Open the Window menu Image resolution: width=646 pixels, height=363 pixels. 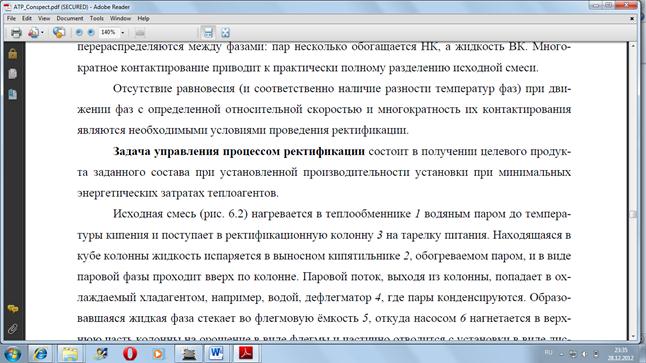point(120,19)
